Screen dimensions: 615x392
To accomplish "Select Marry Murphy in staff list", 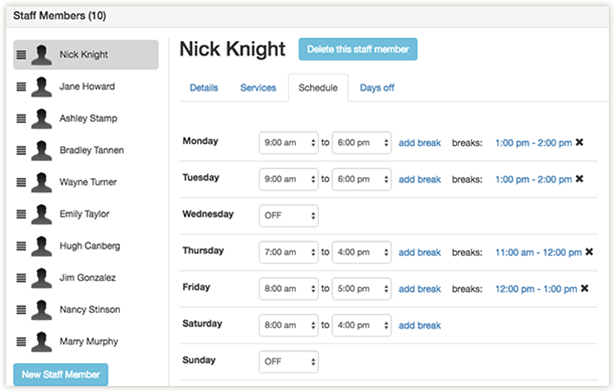I will tap(86, 341).
